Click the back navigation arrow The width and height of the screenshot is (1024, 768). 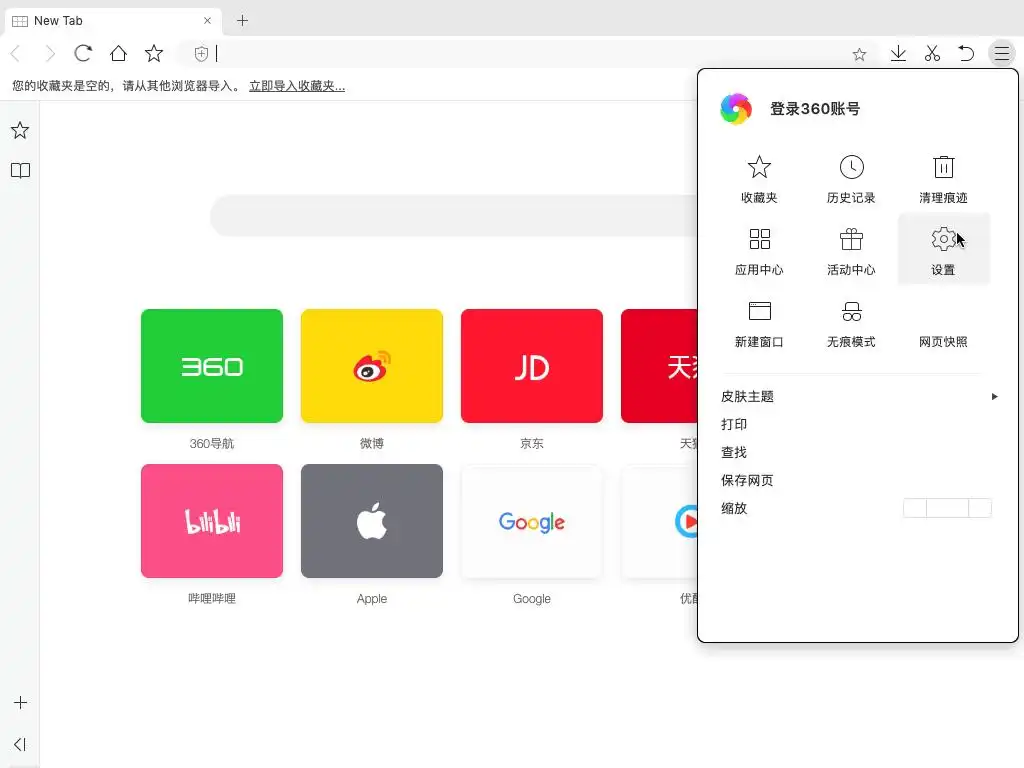click(x=16, y=54)
